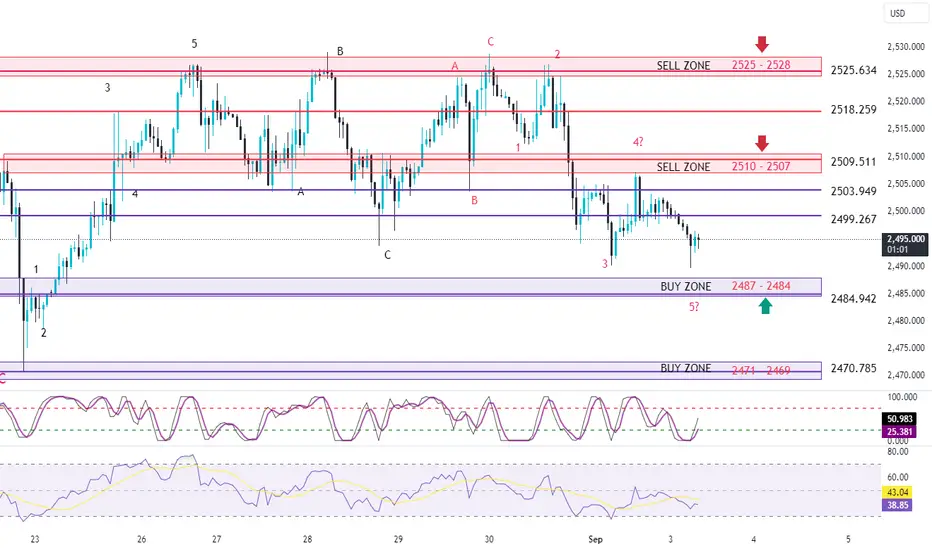Click the 2471 - 2469 range text
The width and height of the screenshot is (932, 550).
point(761,370)
